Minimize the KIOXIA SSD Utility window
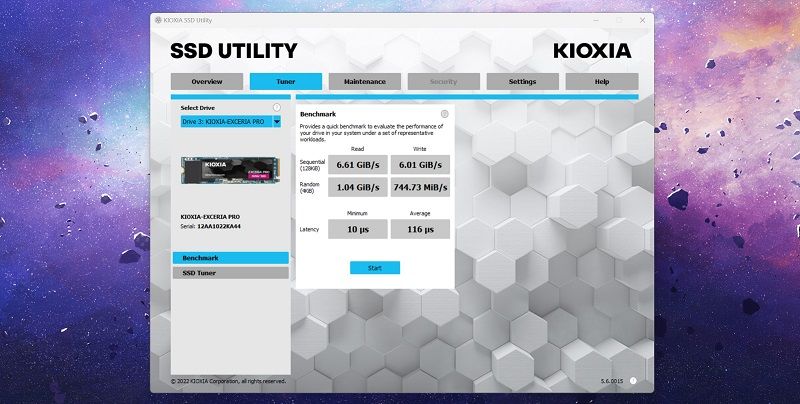The image size is (800, 404). (596, 20)
